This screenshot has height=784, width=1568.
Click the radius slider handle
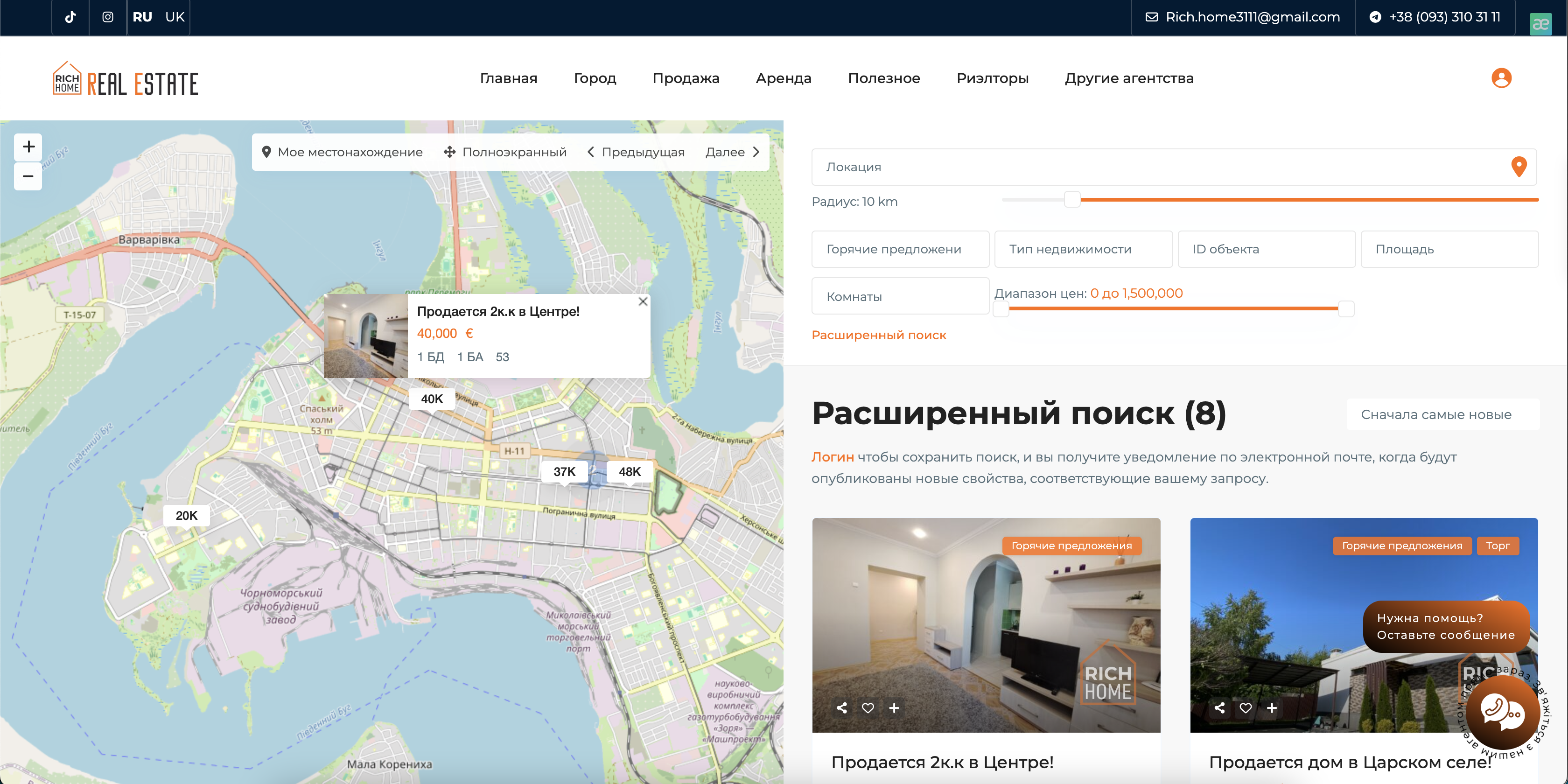tap(1072, 199)
